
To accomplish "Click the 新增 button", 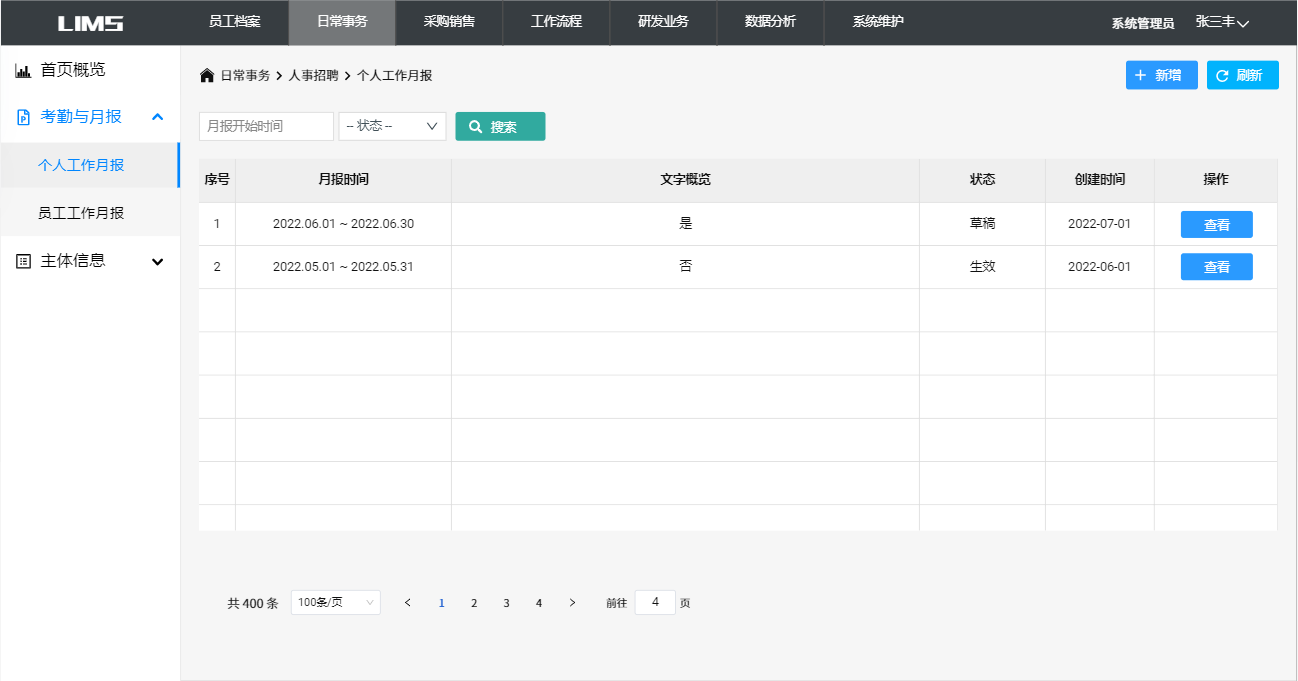I will coord(1161,75).
